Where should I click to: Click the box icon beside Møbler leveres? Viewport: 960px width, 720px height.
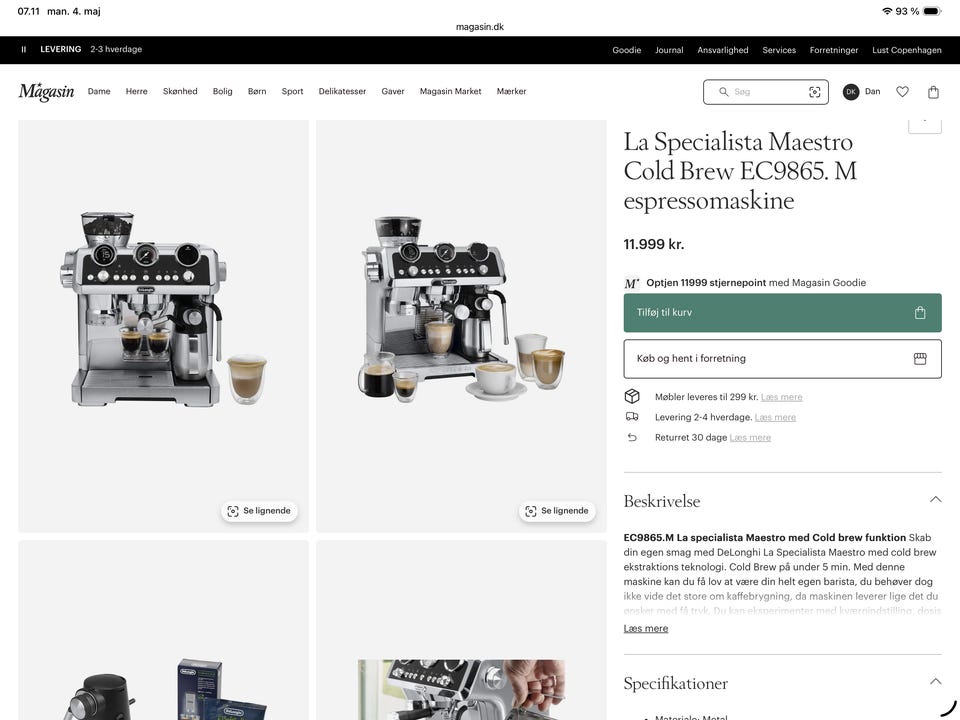tap(632, 397)
